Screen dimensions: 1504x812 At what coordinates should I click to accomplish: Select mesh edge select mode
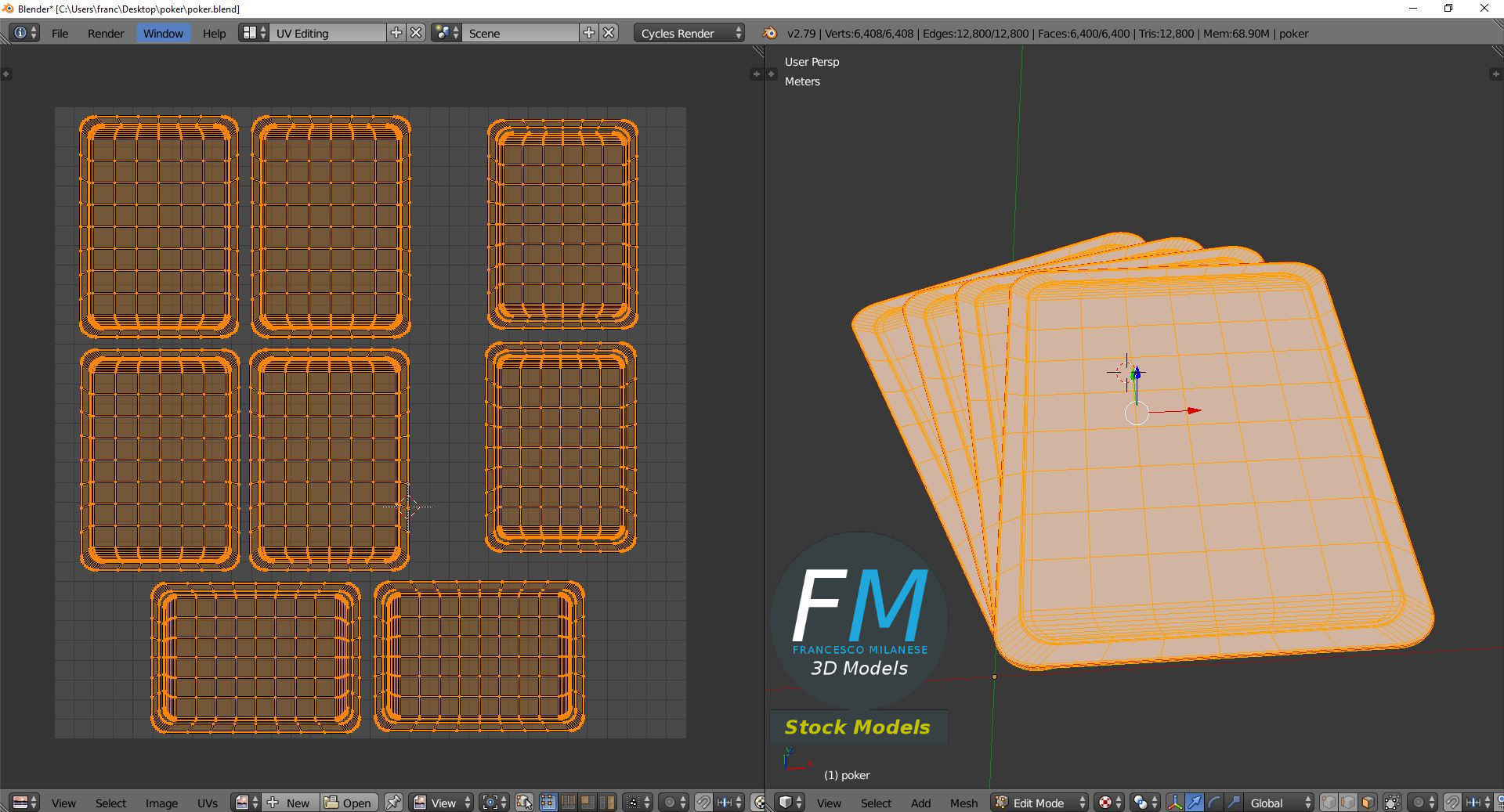[1348, 803]
